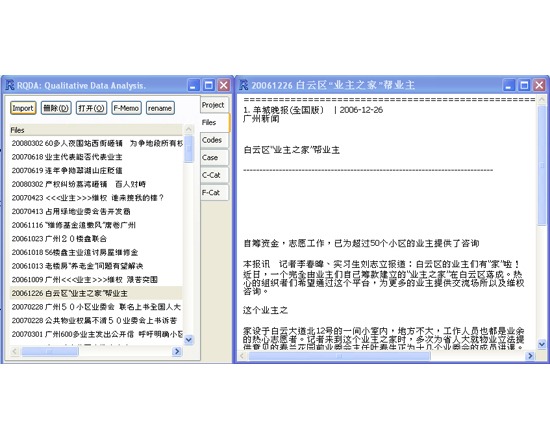Minimize the 20061226 document window
The image size is (550, 440).
tap(509, 85)
